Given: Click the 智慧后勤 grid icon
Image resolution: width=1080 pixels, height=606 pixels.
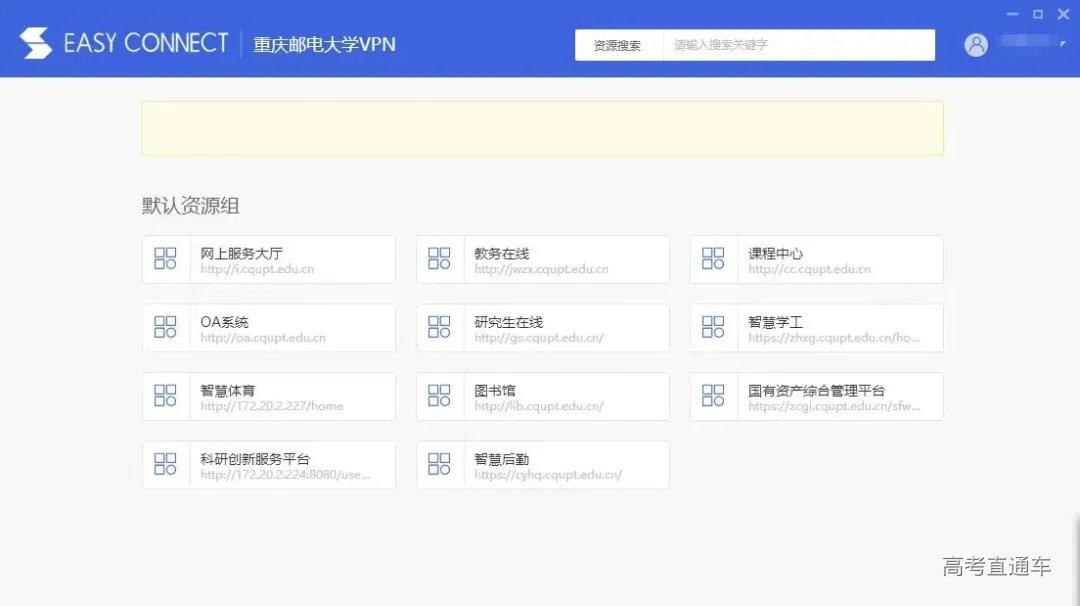Looking at the screenshot, I should 439,464.
